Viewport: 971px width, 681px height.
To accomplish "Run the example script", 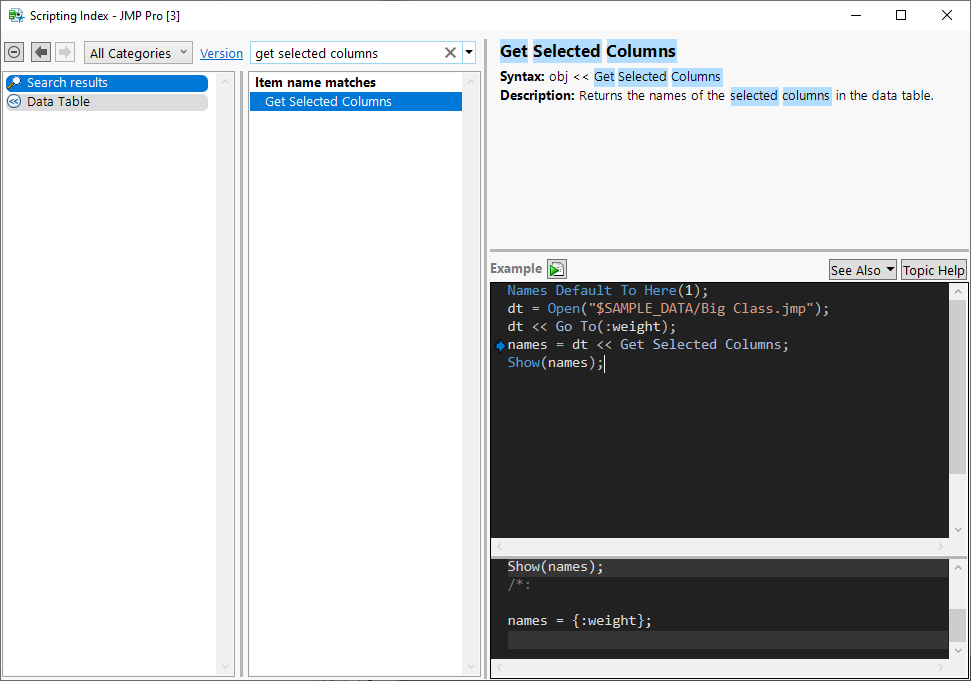I will [557, 269].
